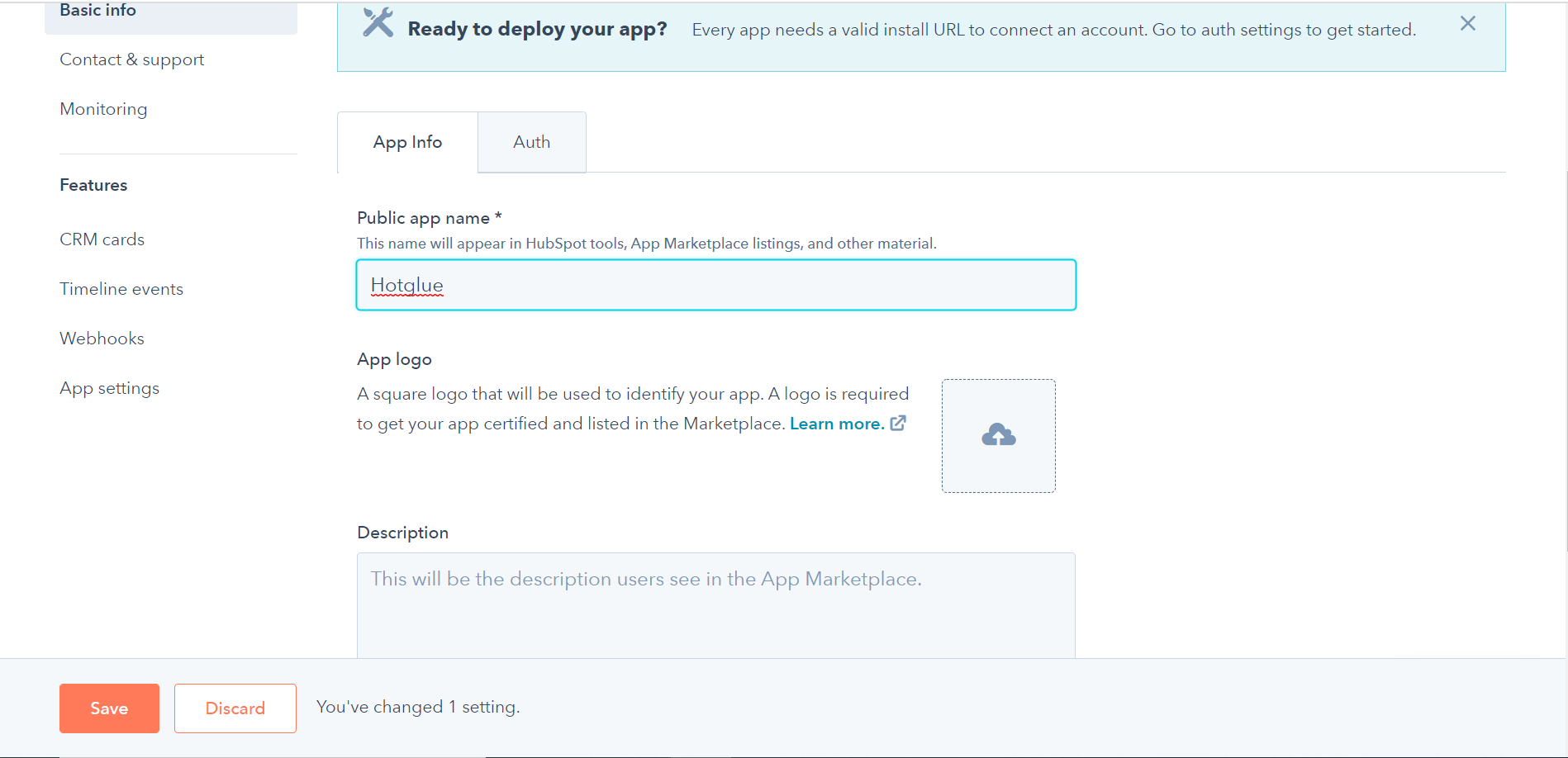Screen dimensions: 1568x758
Task: Navigate to CRM cards
Action: (102, 239)
